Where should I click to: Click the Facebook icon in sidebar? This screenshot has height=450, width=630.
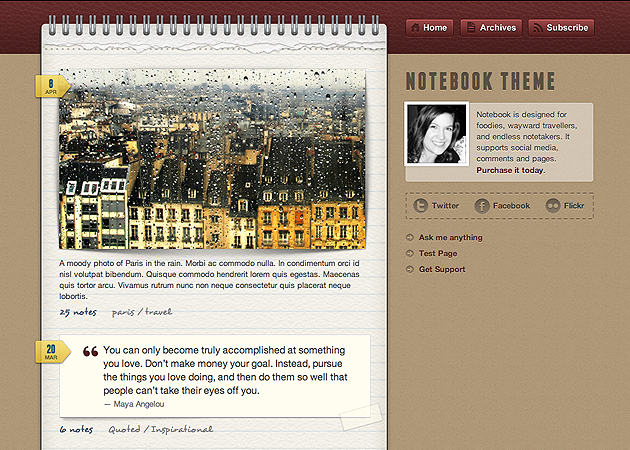(x=482, y=206)
